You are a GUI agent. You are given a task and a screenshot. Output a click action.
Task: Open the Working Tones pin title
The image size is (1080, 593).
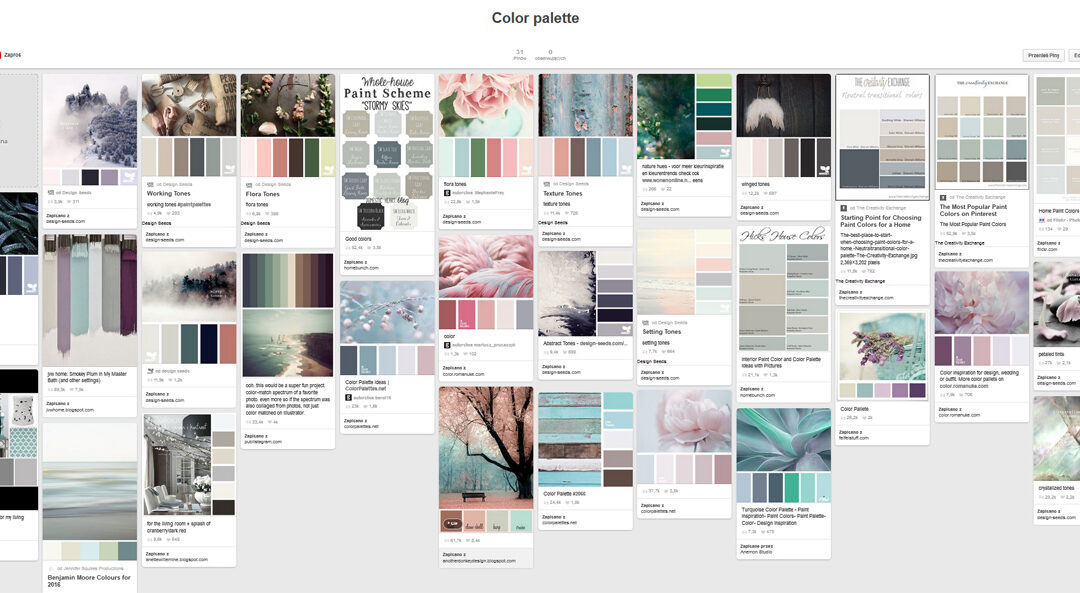168,194
